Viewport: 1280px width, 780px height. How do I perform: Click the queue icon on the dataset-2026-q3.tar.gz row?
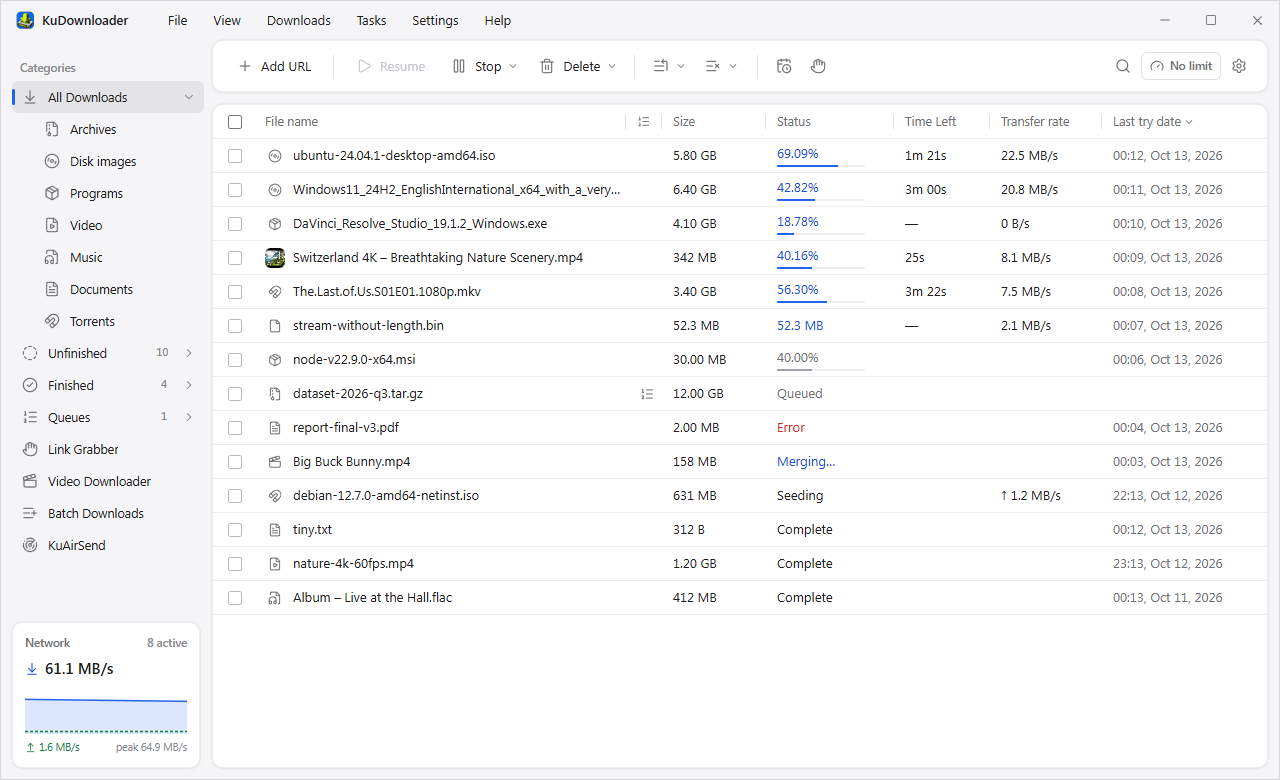646,394
